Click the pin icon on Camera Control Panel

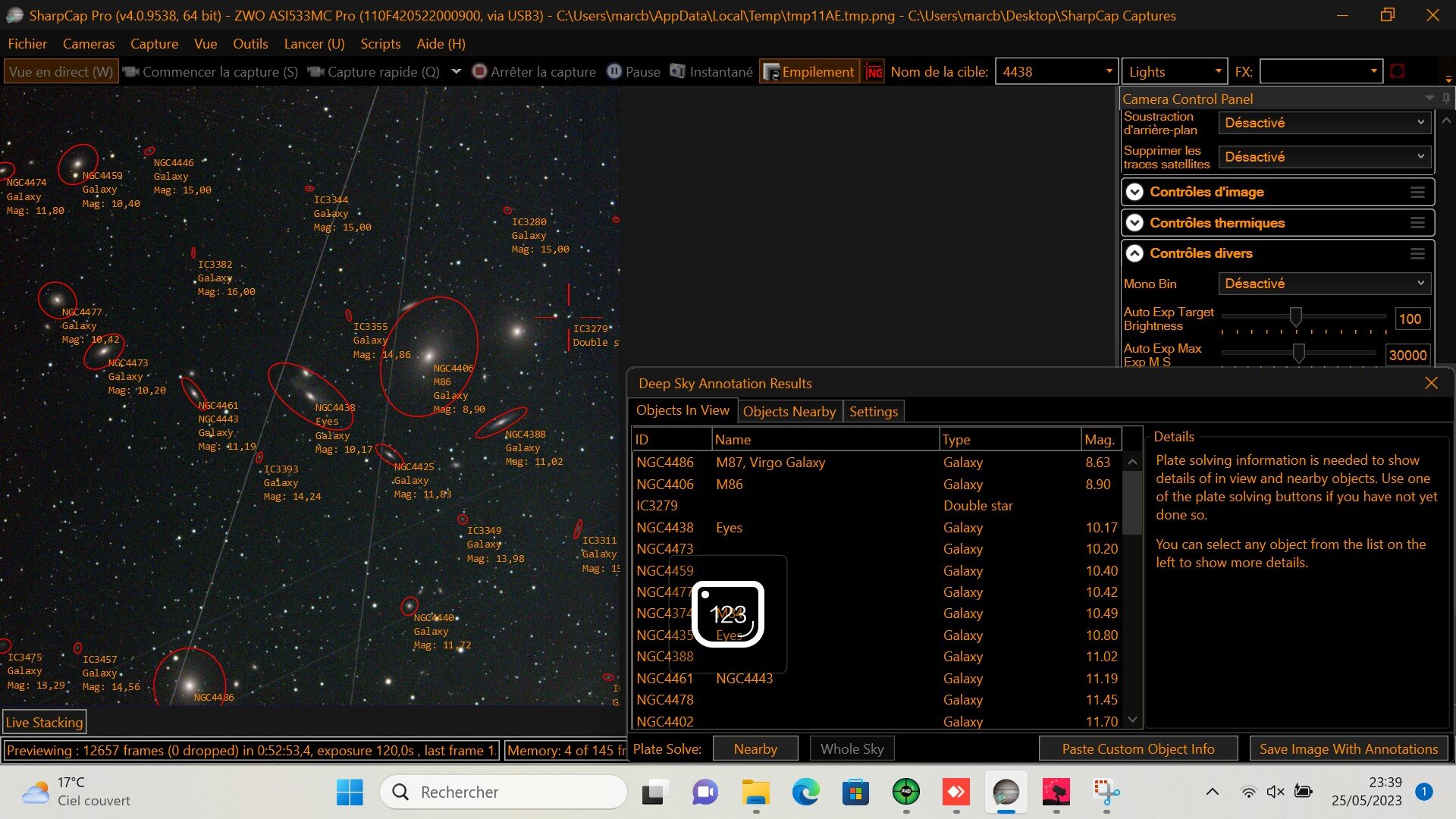(1446, 99)
